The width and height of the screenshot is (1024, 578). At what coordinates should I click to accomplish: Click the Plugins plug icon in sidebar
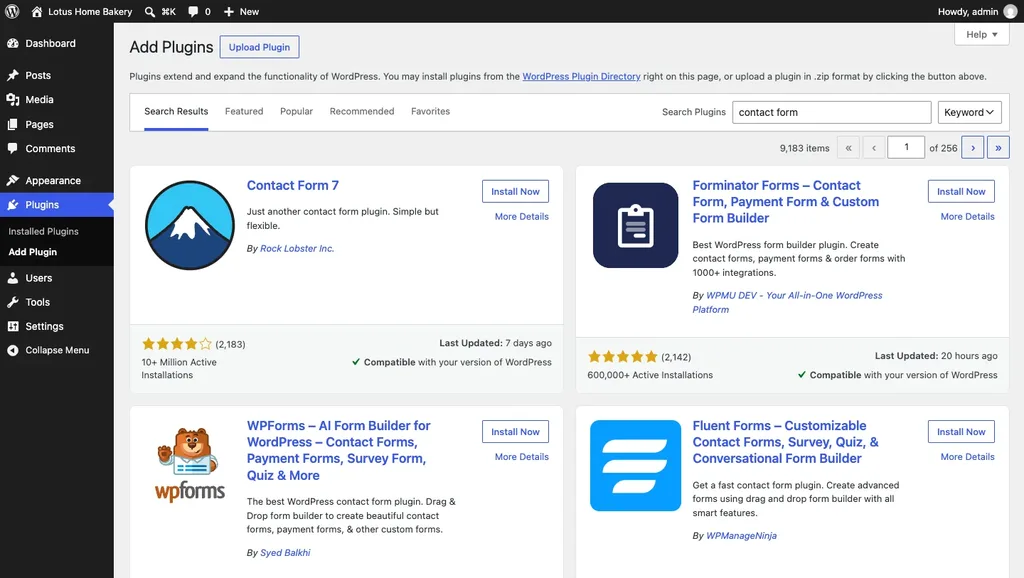(x=12, y=204)
